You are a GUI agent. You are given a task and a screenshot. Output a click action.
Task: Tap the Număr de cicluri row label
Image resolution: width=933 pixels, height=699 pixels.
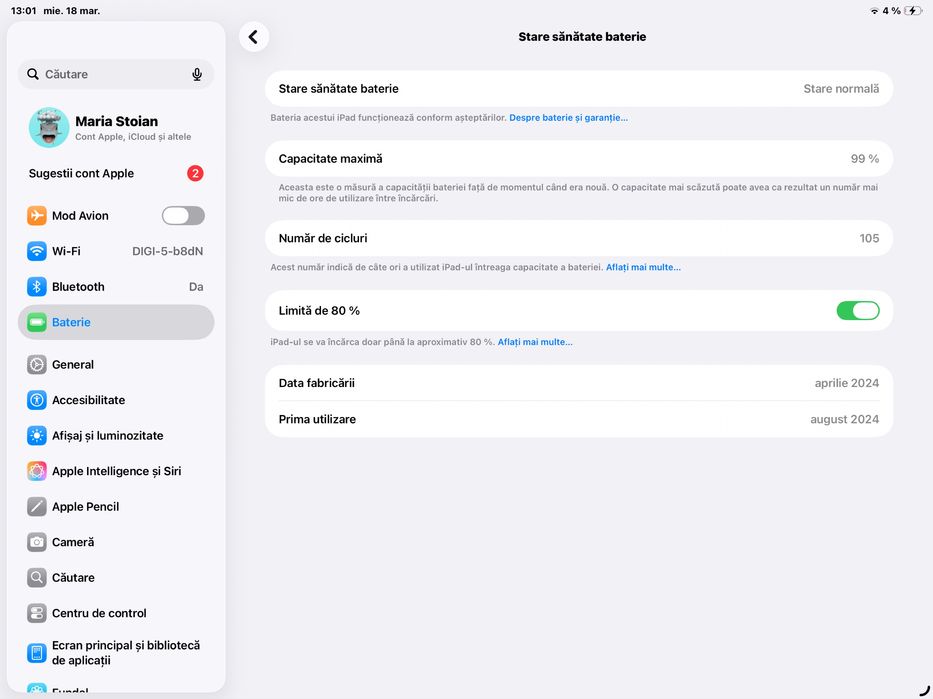(323, 239)
